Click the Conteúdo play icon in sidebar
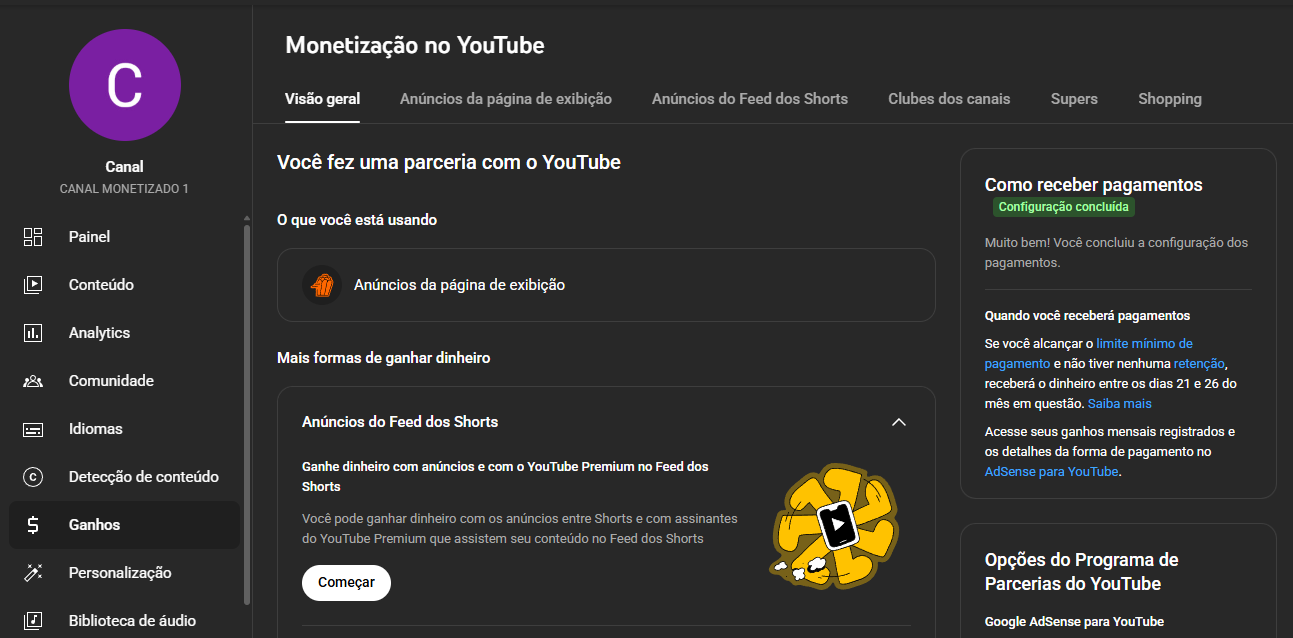Image resolution: width=1293 pixels, height=638 pixels. tap(33, 285)
